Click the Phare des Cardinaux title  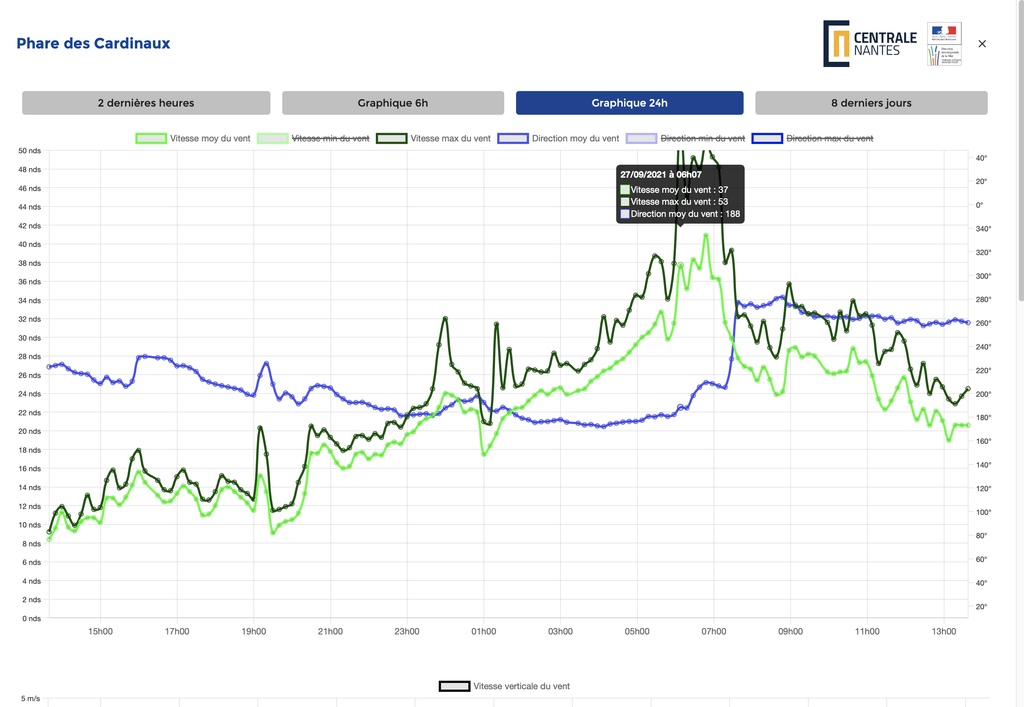(93, 43)
